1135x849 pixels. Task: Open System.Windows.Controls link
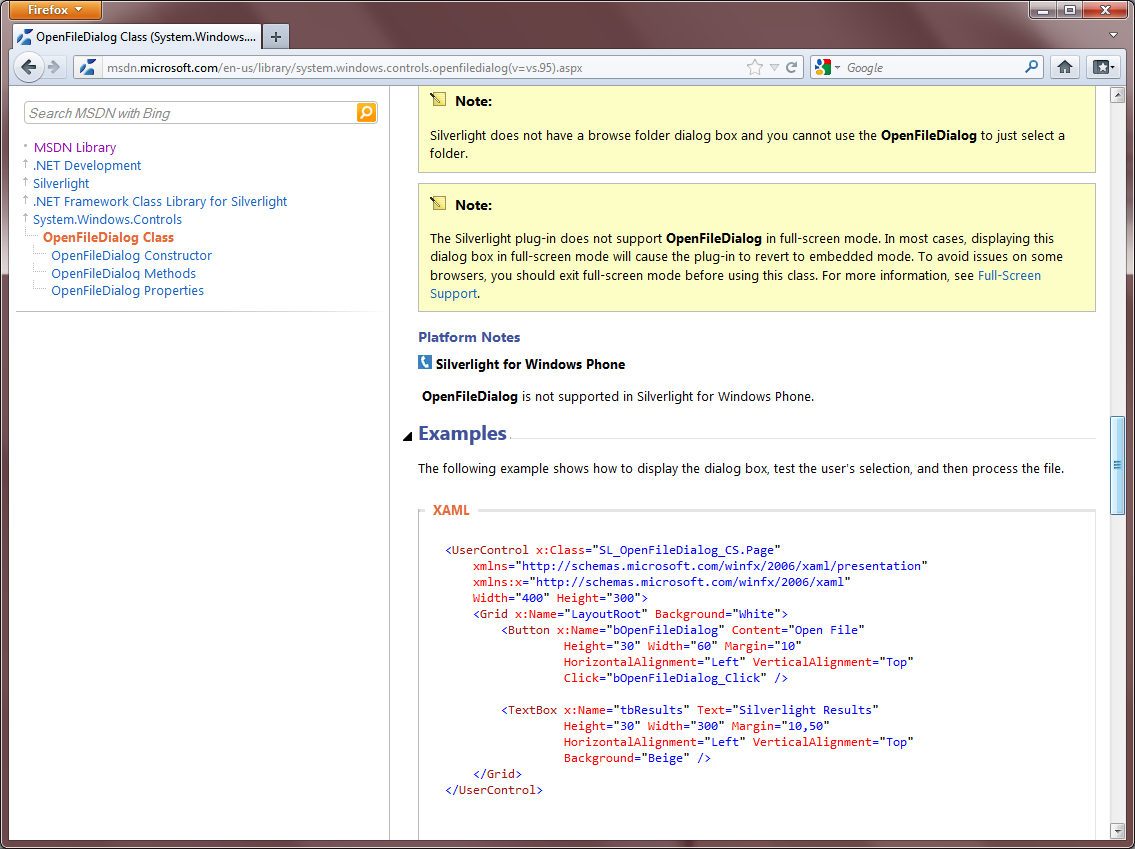(x=107, y=219)
